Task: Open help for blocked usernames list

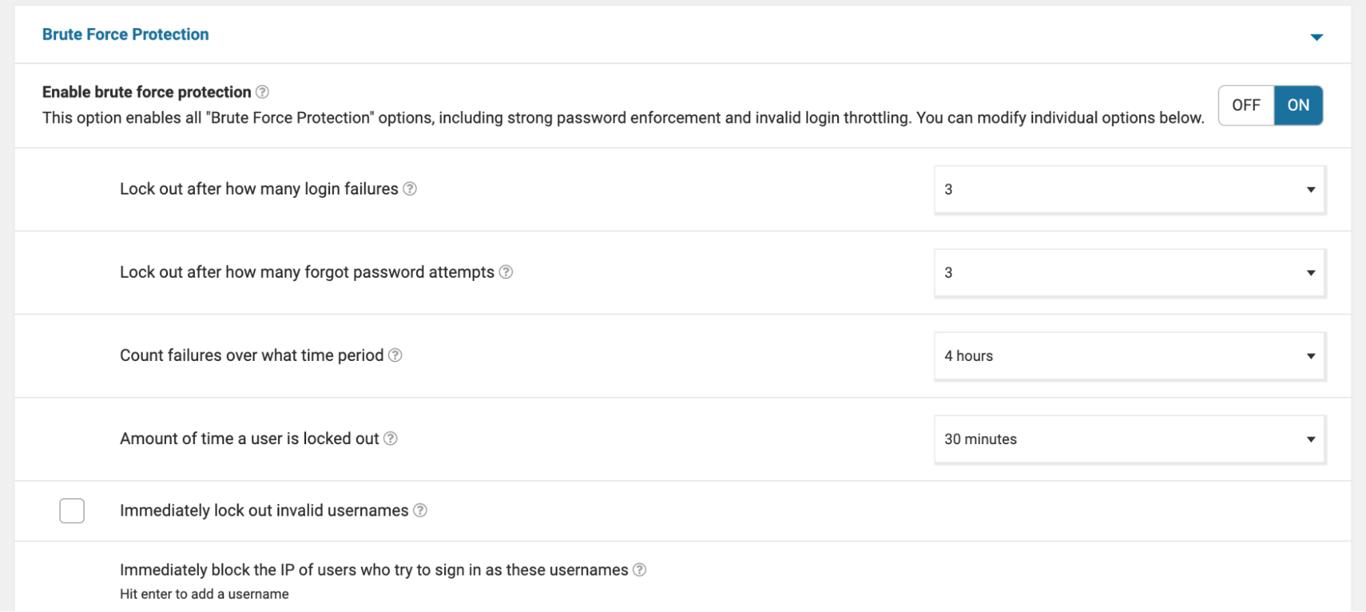Action: point(639,569)
